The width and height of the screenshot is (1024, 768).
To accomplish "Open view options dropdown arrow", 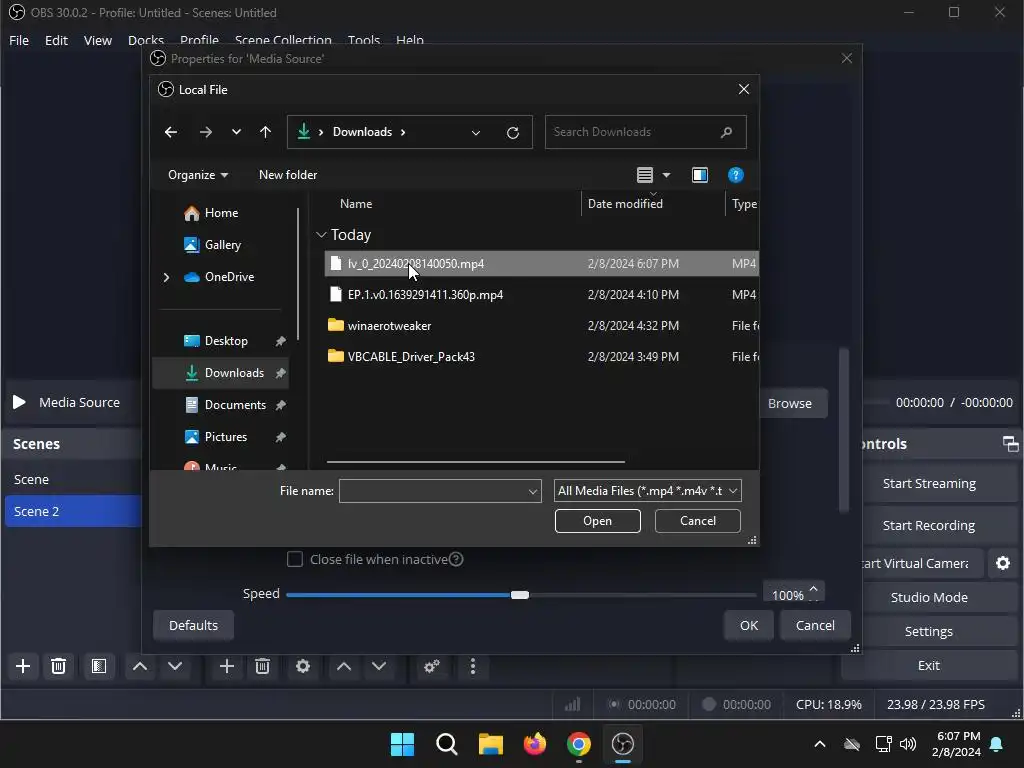I will (x=666, y=175).
